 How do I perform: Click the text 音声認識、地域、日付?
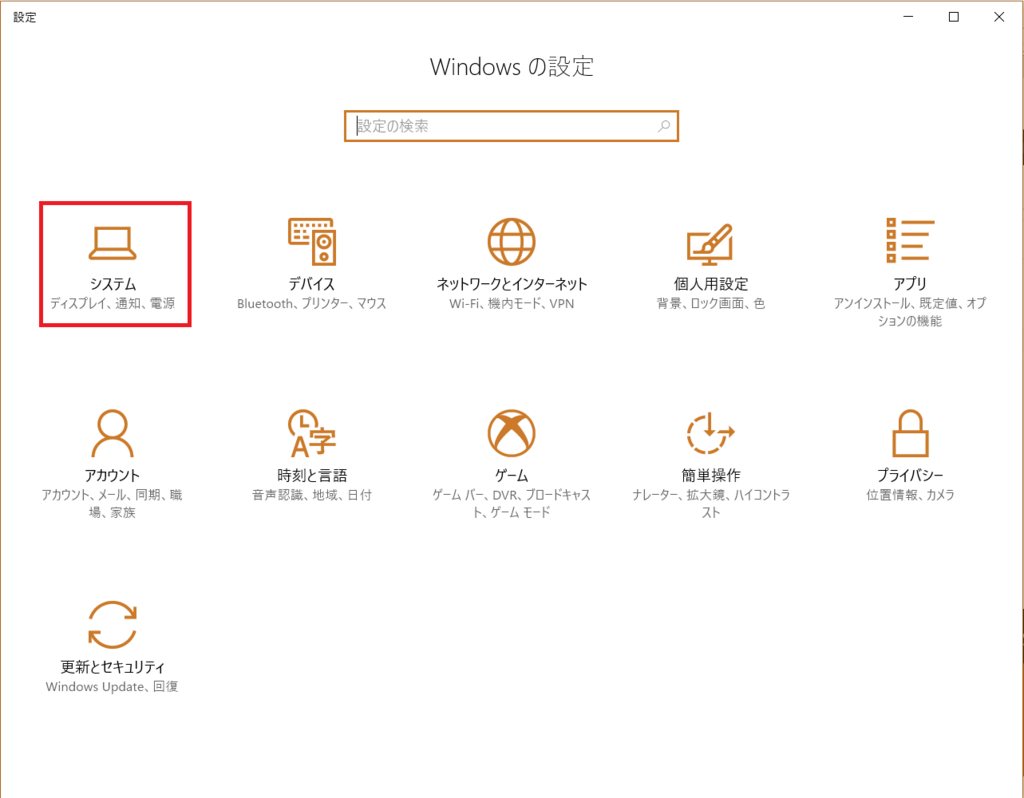pyautogui.click(x=312, y=495)
